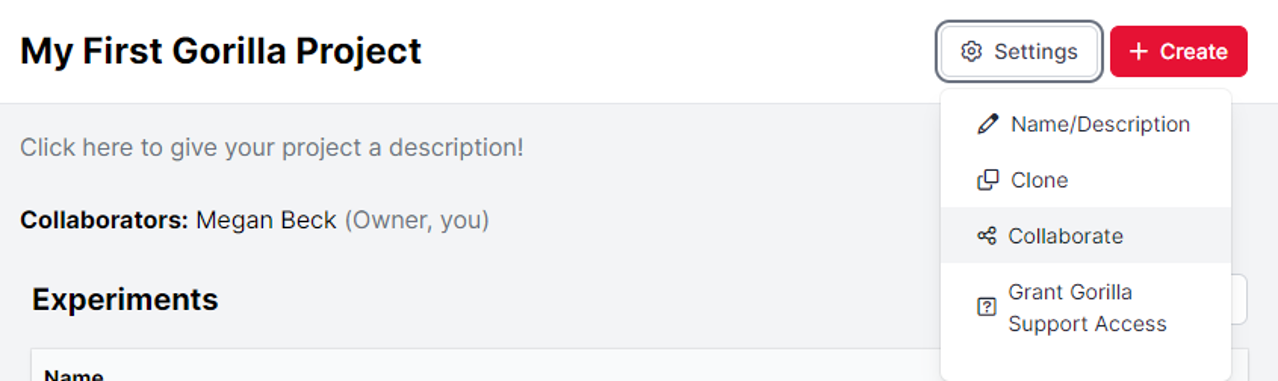
Task: Click the Name column header in Experiments table
Action: point(74,375)
